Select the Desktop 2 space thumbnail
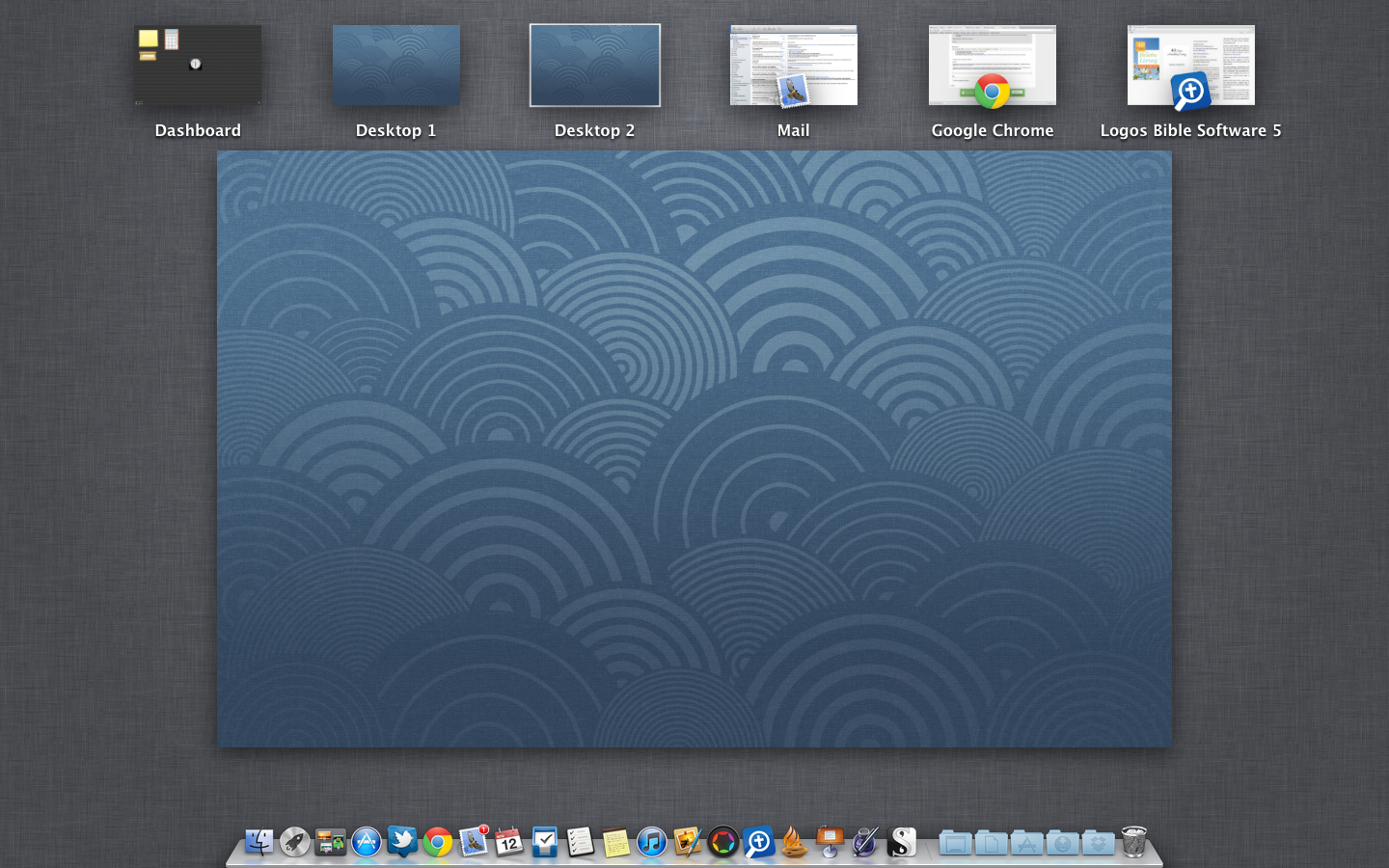This screenshot has height=868, width=1389. (595, 66)
